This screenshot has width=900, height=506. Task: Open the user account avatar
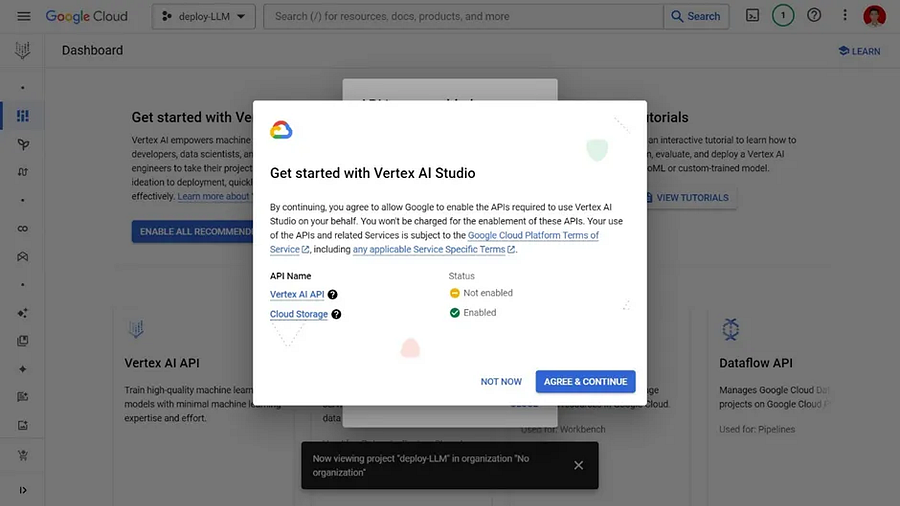pos(874,16)
